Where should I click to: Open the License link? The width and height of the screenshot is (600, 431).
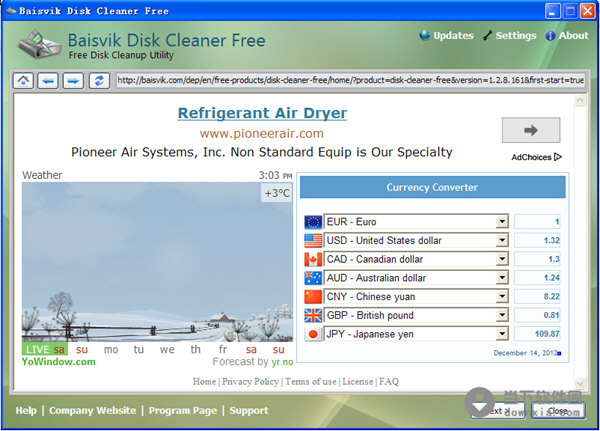pyautogui.click(x=357, y=382)
